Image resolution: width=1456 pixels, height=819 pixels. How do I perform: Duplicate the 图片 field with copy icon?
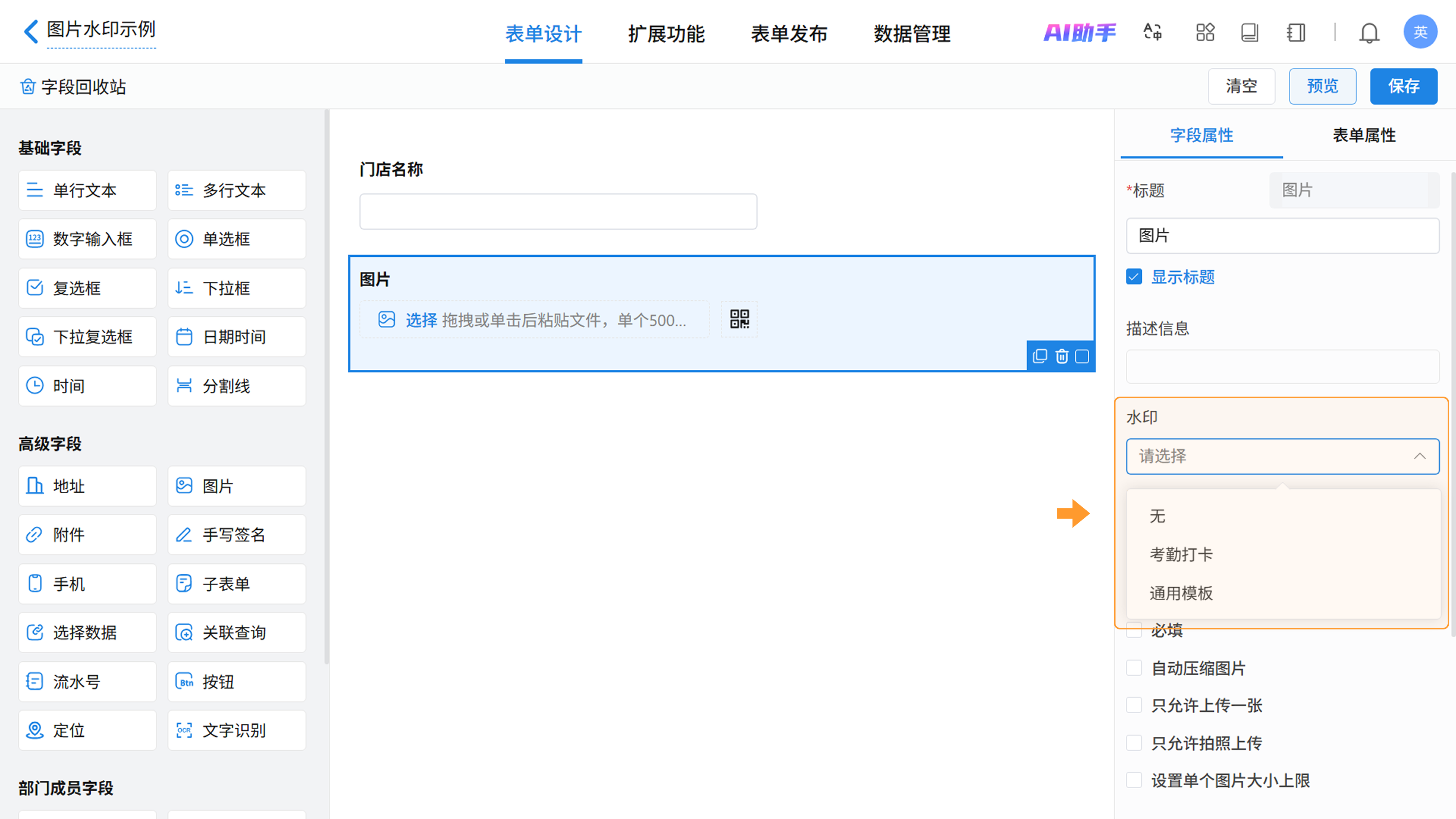(1039, 356)
